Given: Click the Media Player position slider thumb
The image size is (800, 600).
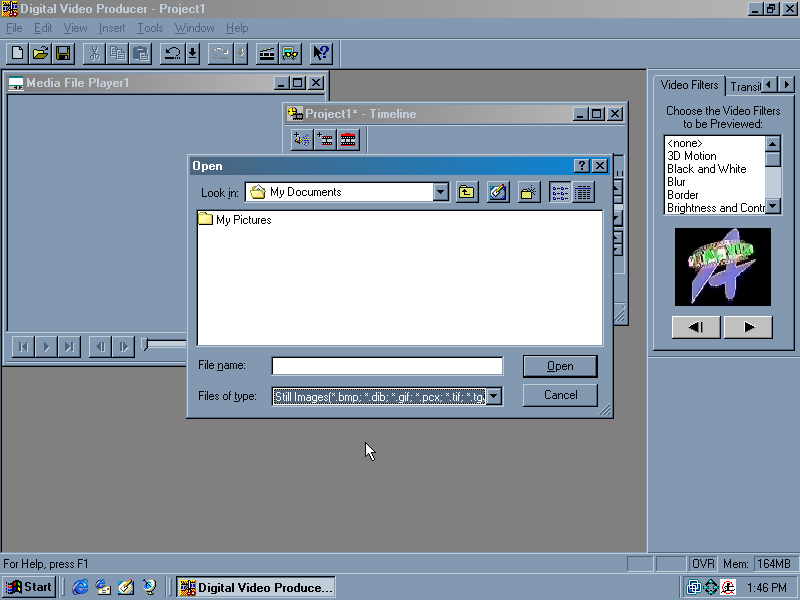Looking at the screenshot, I should pos(145,344).
